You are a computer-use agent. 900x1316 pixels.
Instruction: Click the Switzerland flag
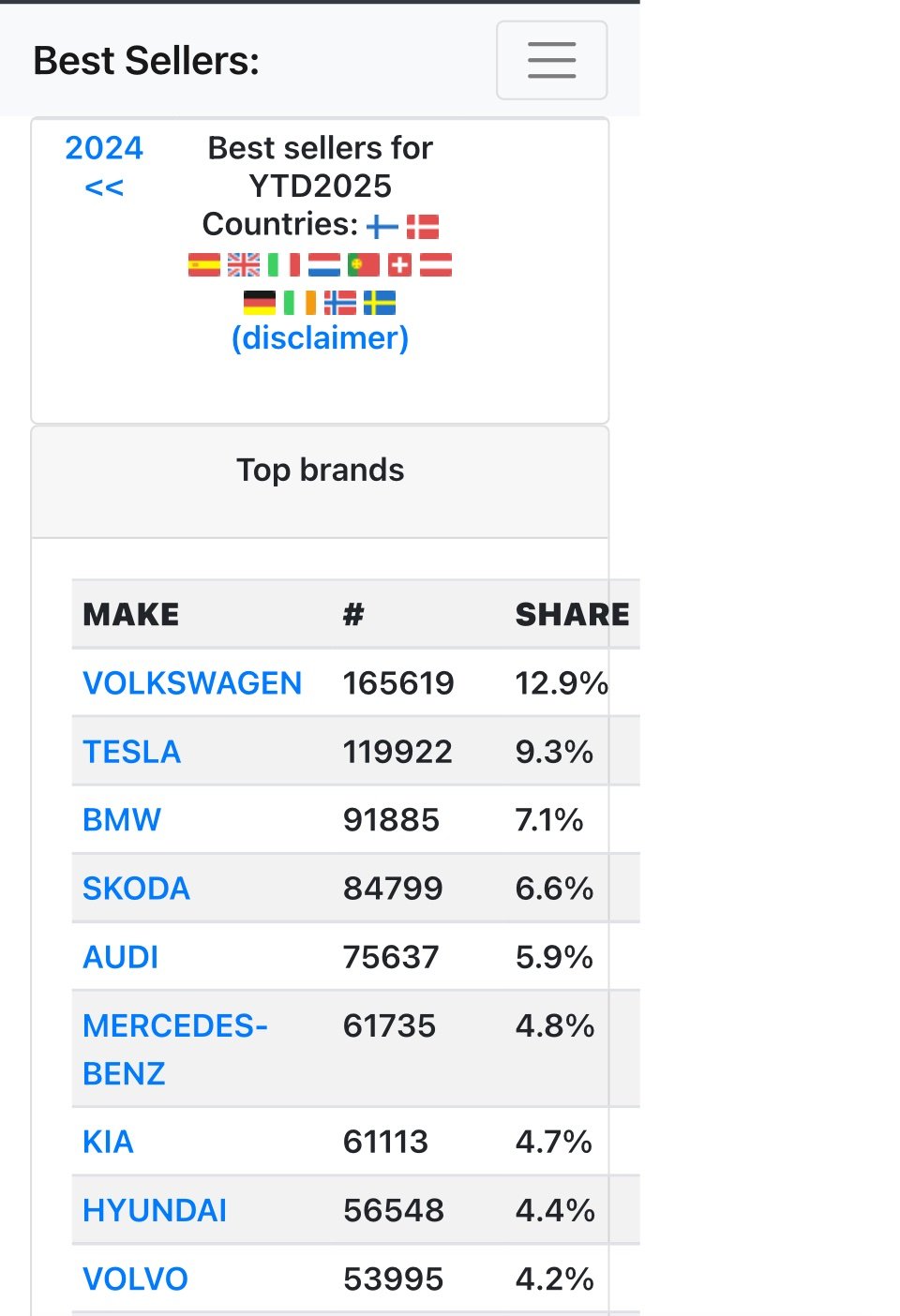click(x=400, y=265)
